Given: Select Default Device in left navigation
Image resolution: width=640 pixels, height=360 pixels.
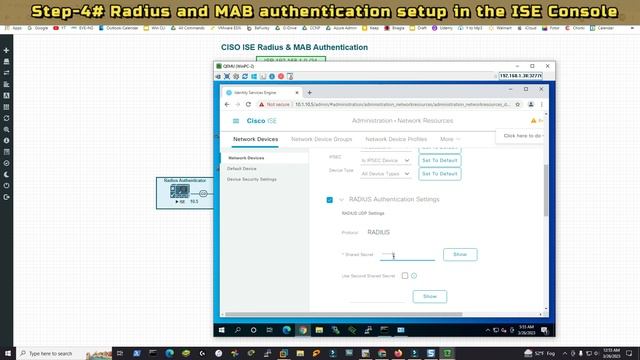Looking at the screenshot, I should click(x=242, y=169).
